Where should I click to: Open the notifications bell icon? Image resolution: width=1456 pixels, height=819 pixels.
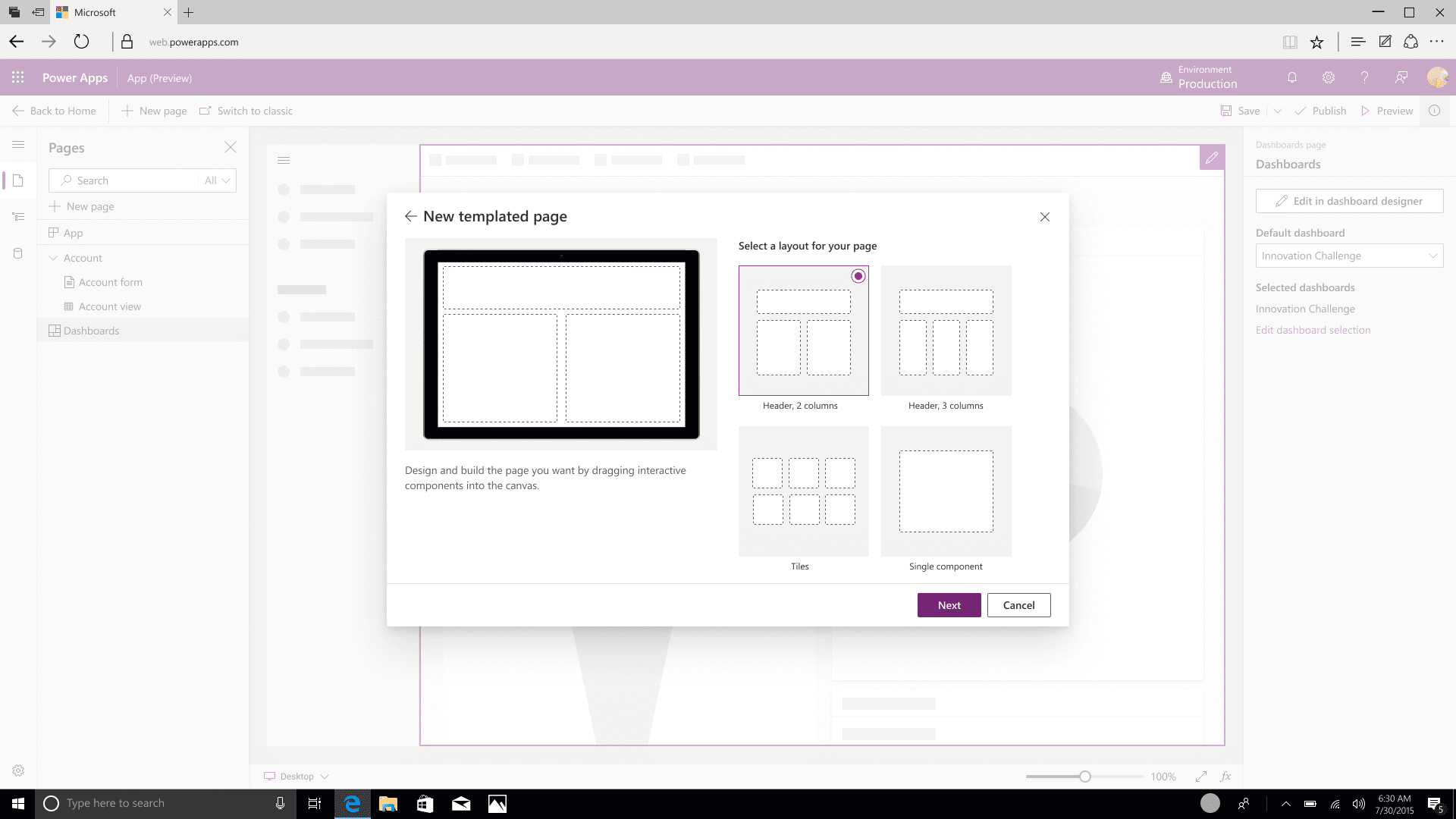click(1292, 77)
